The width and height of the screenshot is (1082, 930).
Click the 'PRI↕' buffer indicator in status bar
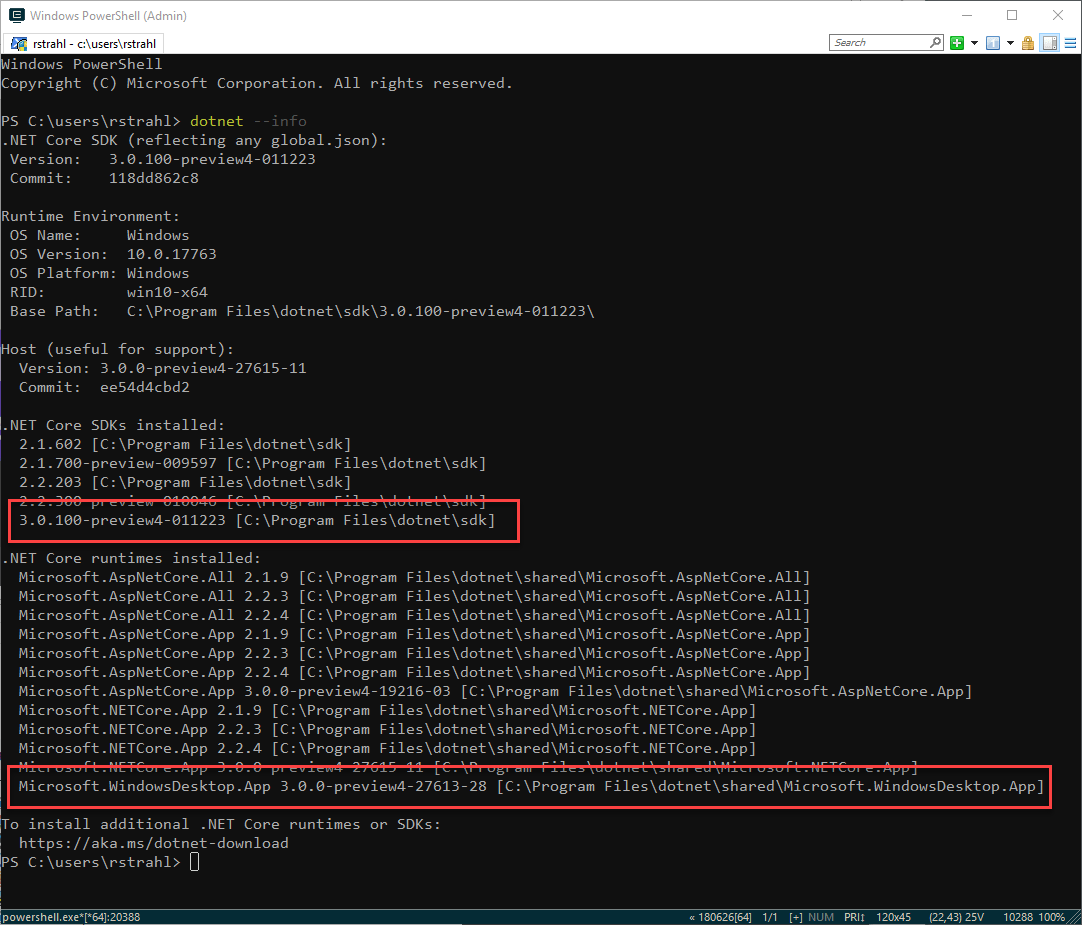854,917
